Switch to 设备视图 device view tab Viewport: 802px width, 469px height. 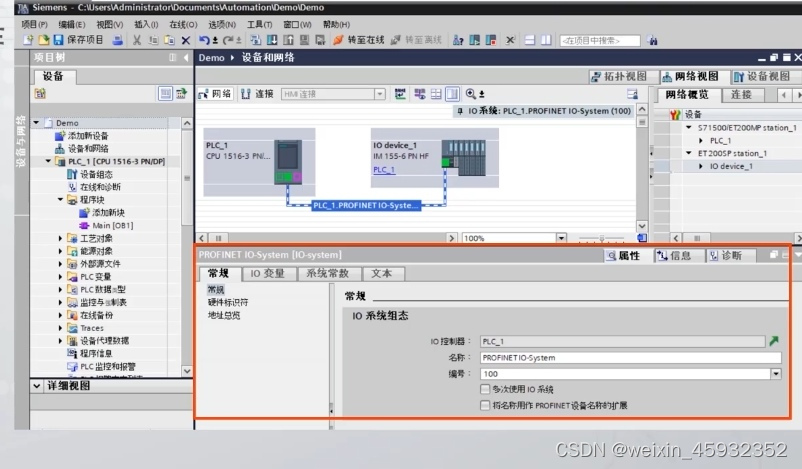(x=762, y=77)
